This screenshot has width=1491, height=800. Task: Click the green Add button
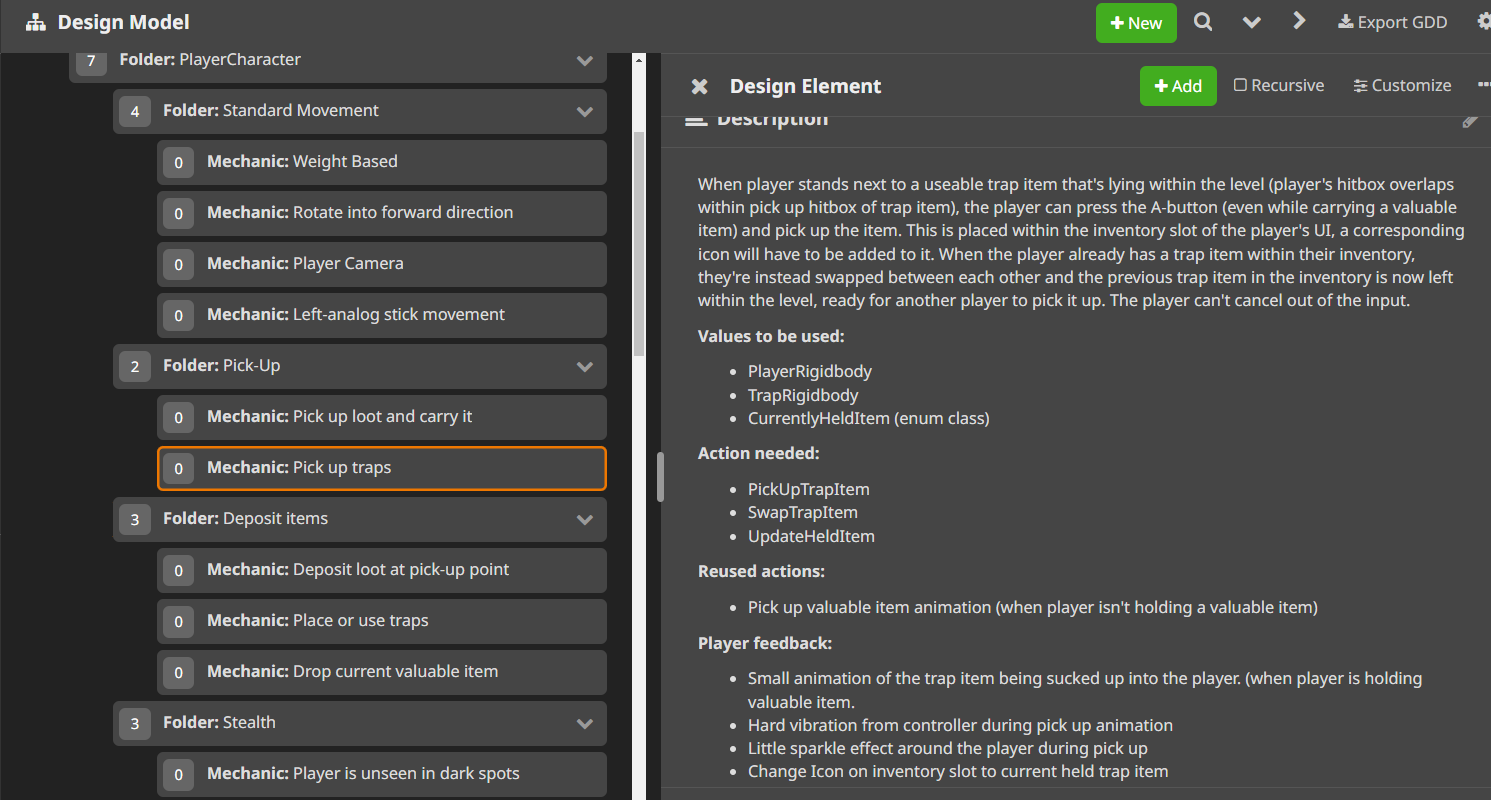tap(1178, 86)
